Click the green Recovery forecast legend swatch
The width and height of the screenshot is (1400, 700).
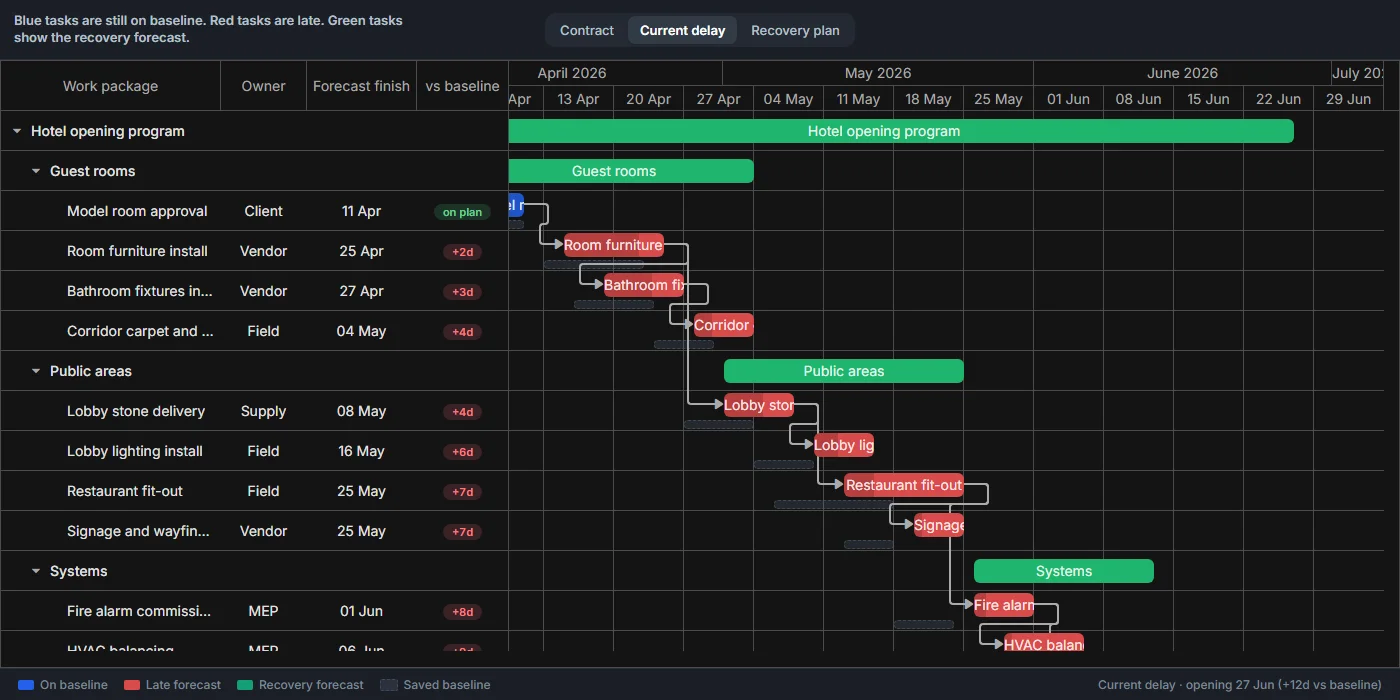coord(245,685)
